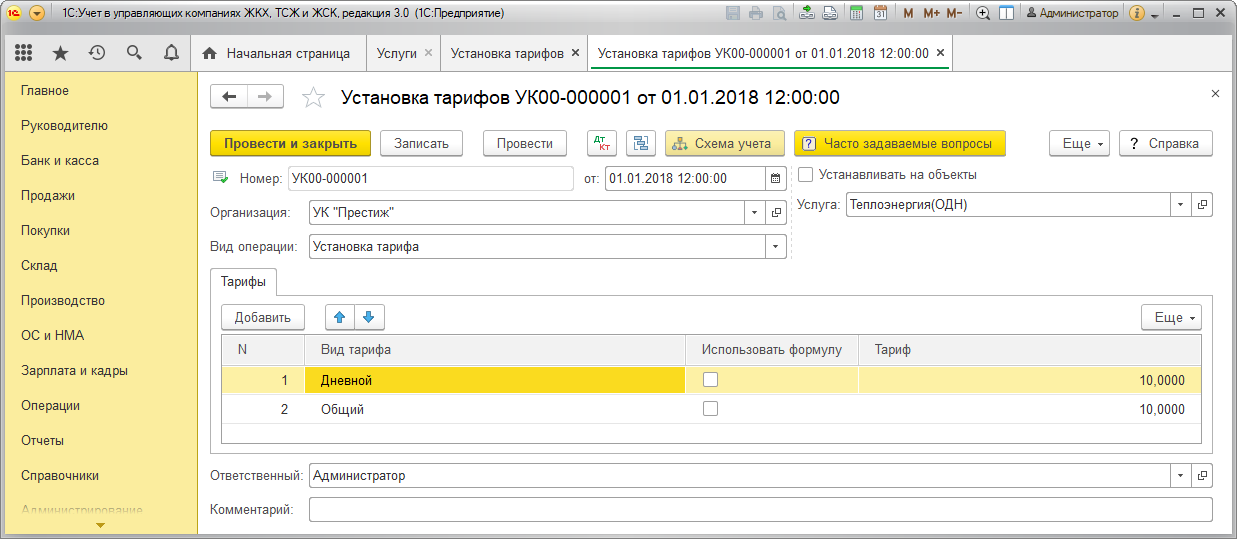
Task: Move tariff row up with arrow
Action: tap(340, 317)
